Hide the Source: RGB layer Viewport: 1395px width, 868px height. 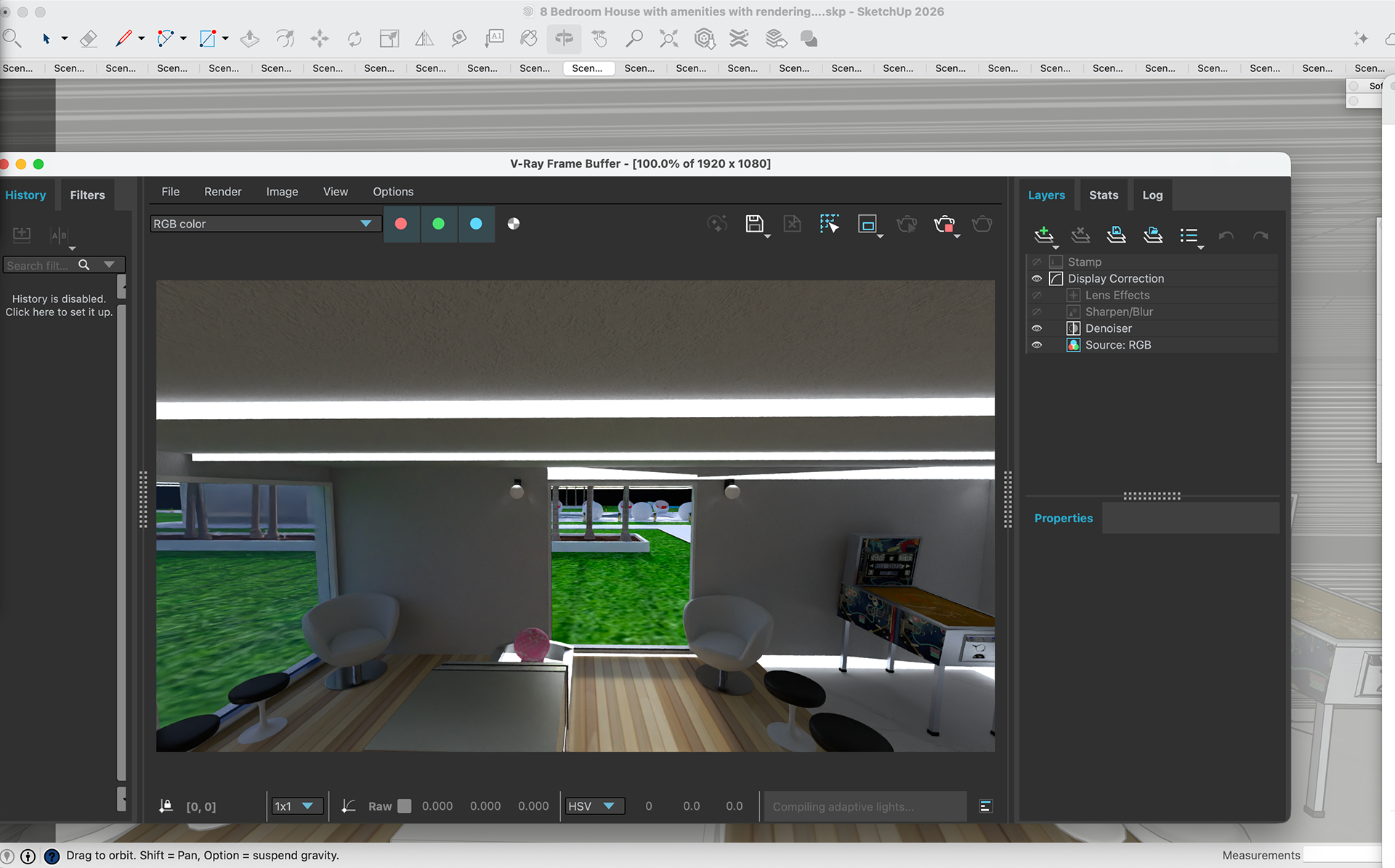(x=1037, y=345)
